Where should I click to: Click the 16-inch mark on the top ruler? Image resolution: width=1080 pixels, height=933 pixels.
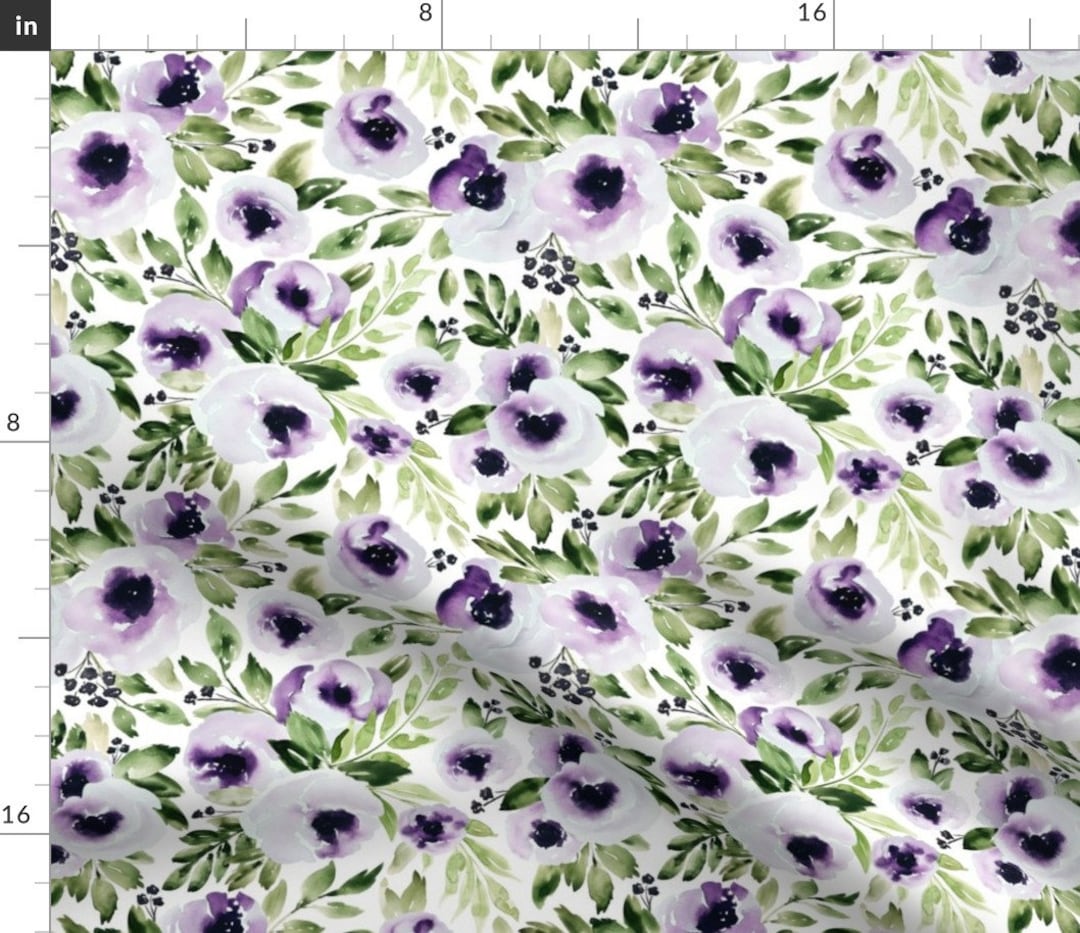809,13
